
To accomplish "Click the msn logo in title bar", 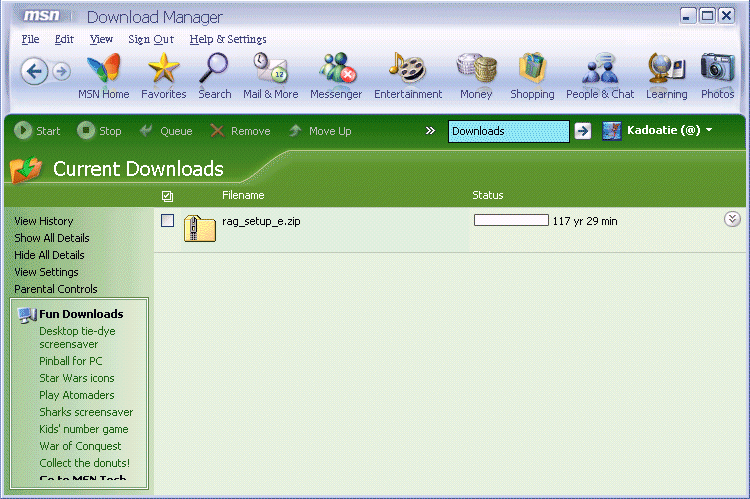I will coord(42,16).
